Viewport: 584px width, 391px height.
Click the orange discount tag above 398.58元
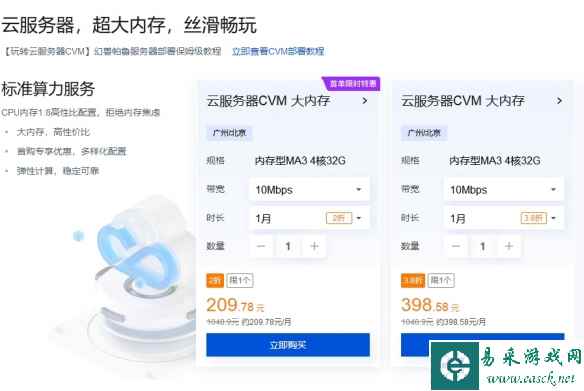pyautogui.click(x=413, y=280)
